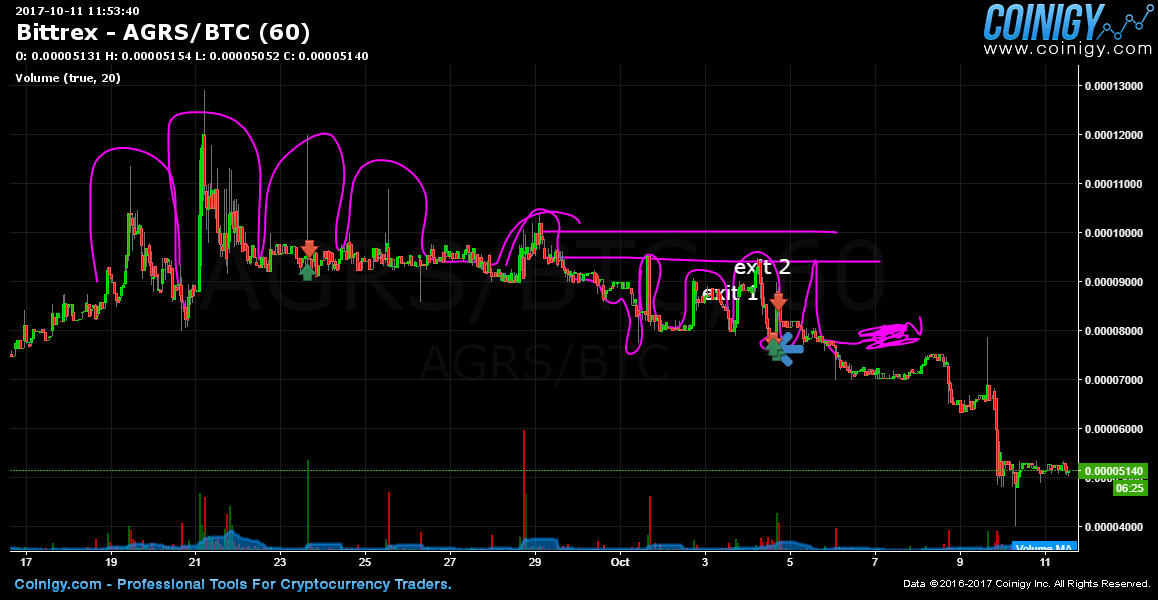Open the www.coinigy.com link
Viewport: 1158px width, 600px height.
click(1067, 49)
